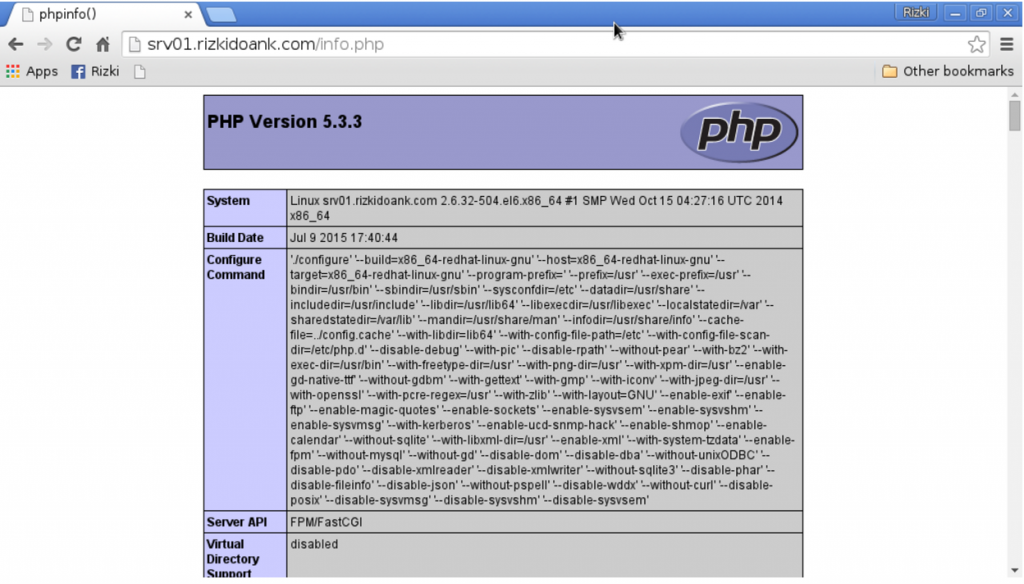
Task: Open the Chrome menu
Action: point(1007,44)
